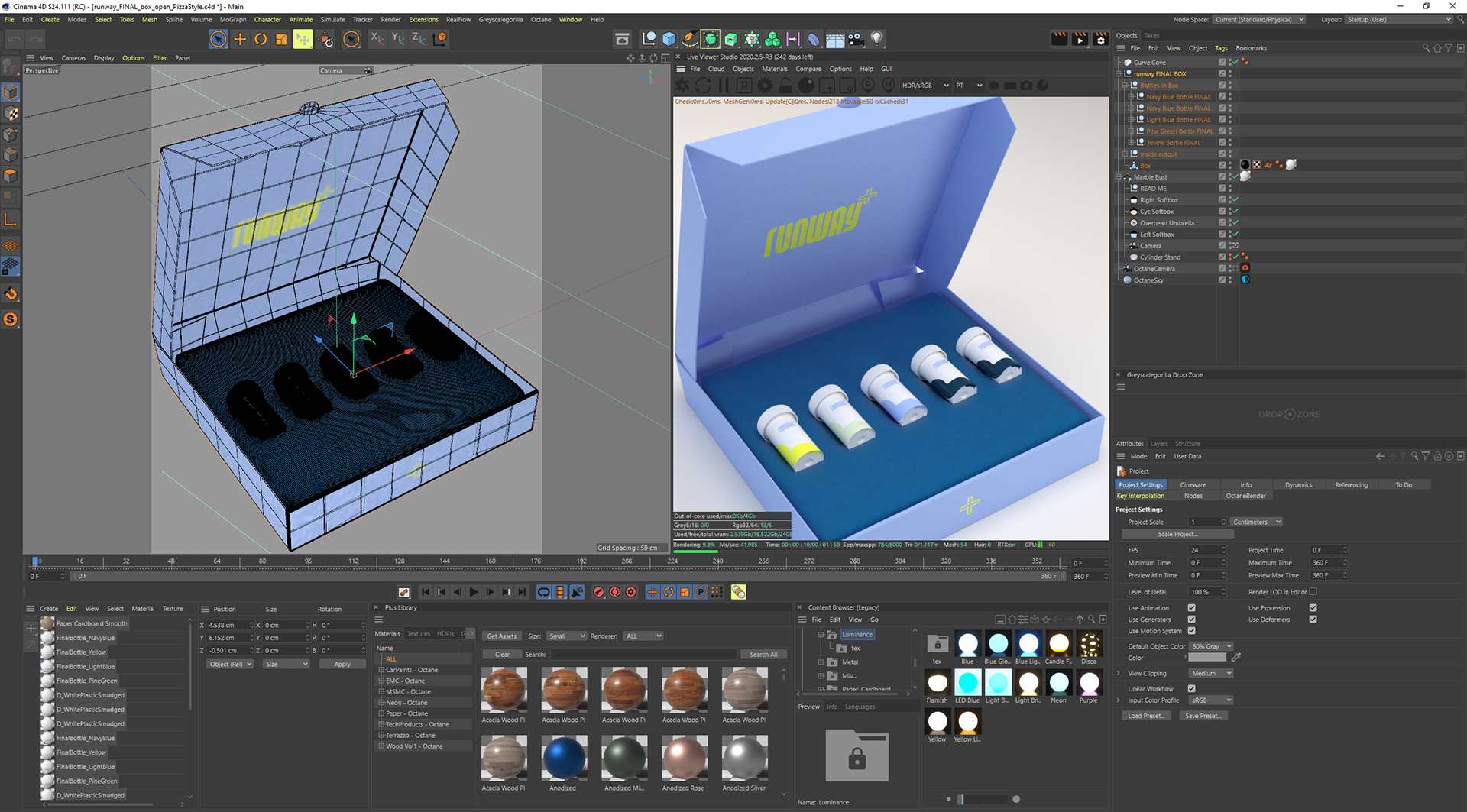Toggle Use Expression checkbox
The height and width of the screenshot is (812, 1467).
pyautogui.click(x=1313, y=608)
